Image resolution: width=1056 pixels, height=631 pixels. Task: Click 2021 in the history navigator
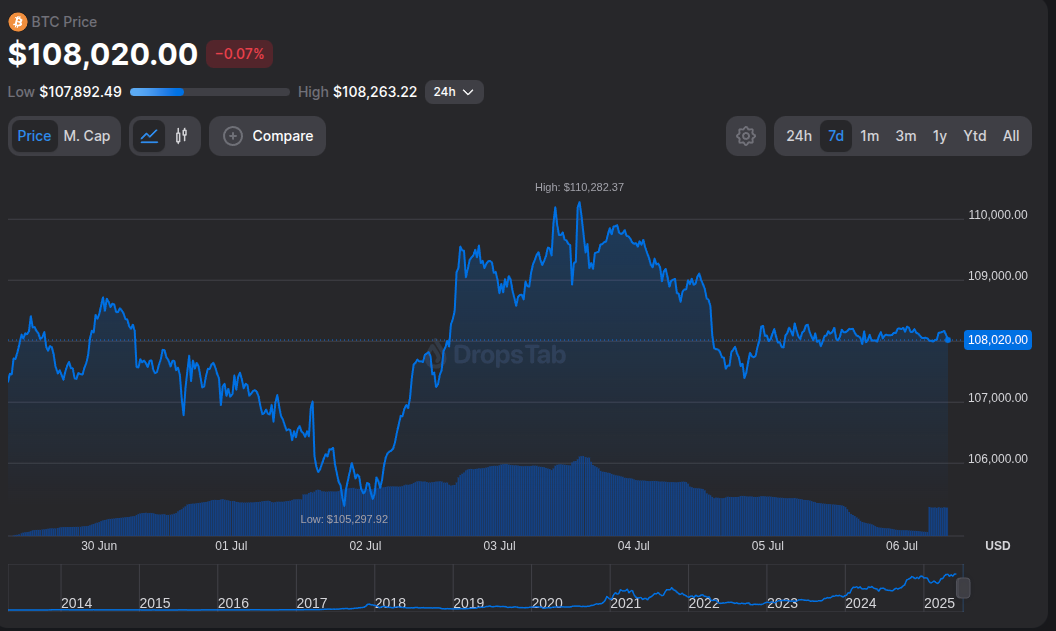click(626, 603)
